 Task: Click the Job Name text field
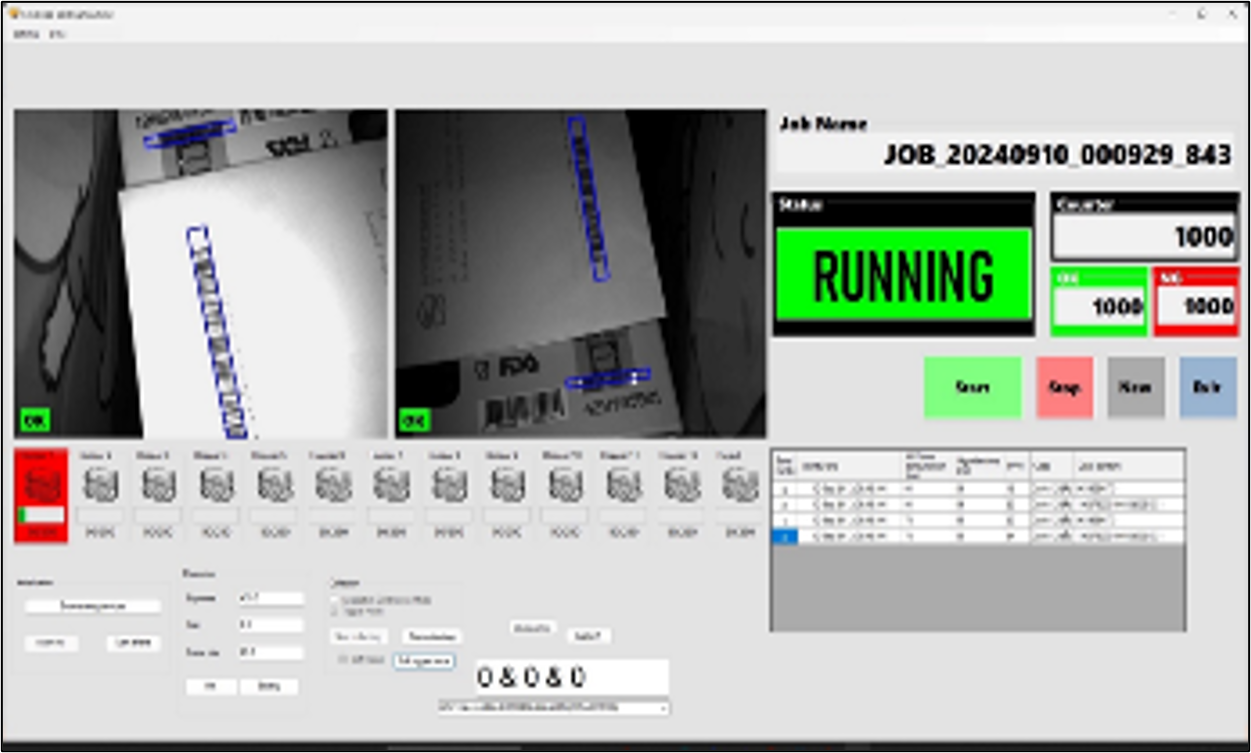tap(1004, 155)
